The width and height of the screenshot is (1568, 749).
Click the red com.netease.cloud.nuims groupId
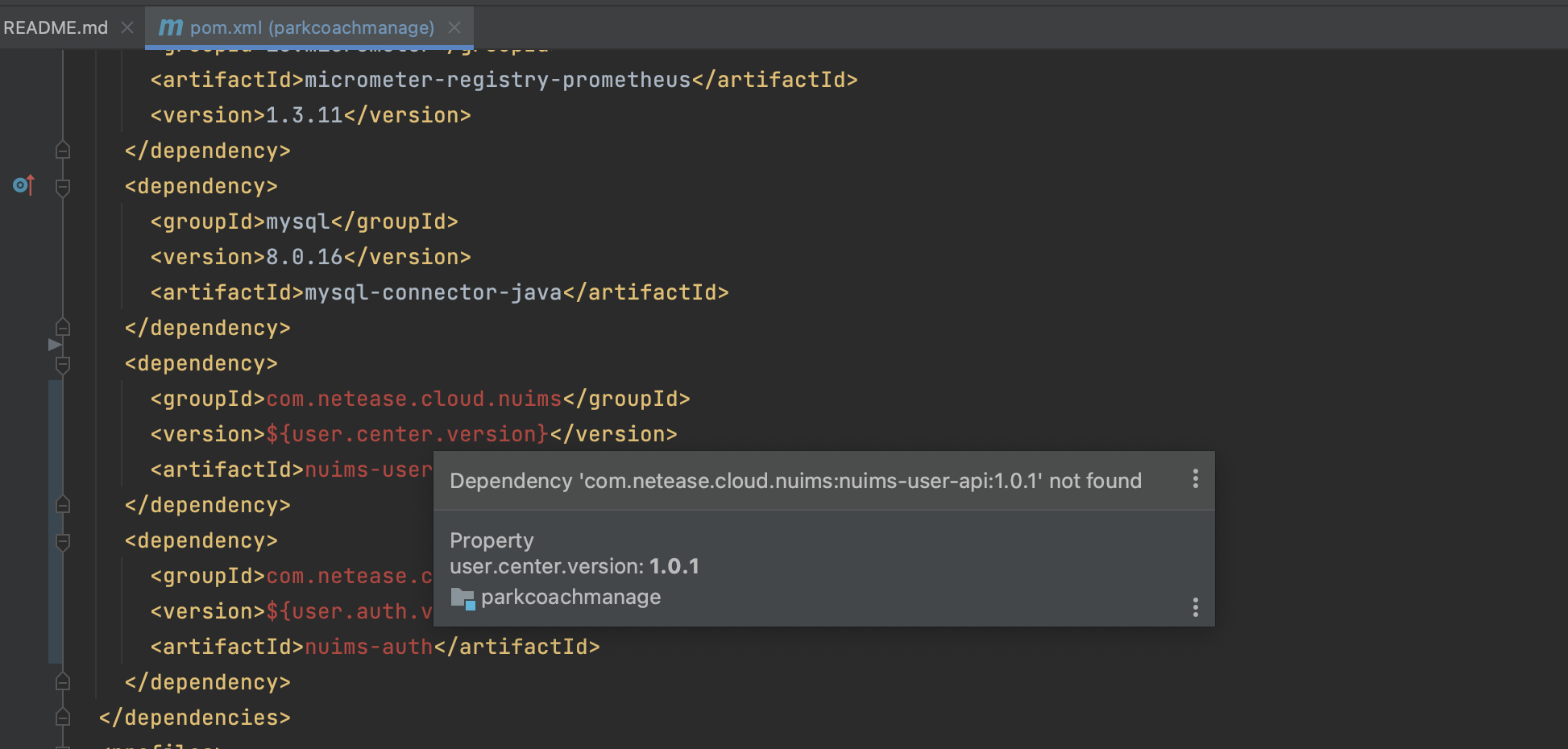414,399
